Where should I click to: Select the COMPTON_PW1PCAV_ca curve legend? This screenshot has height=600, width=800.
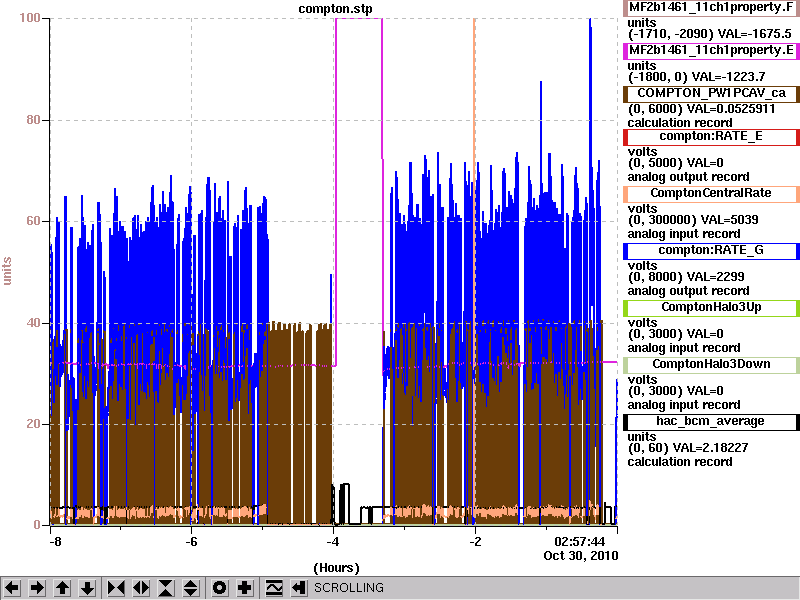click(711, 93)
